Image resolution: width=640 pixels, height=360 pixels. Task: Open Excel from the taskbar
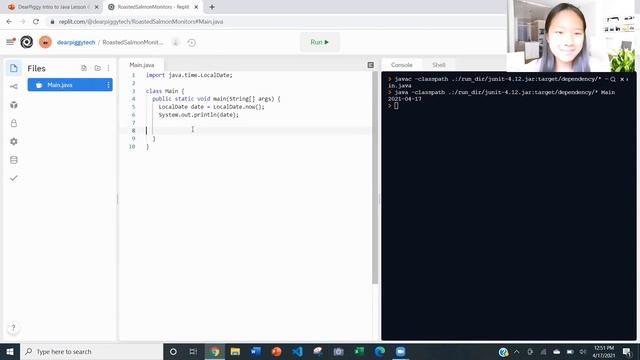(x=359, y=351)
